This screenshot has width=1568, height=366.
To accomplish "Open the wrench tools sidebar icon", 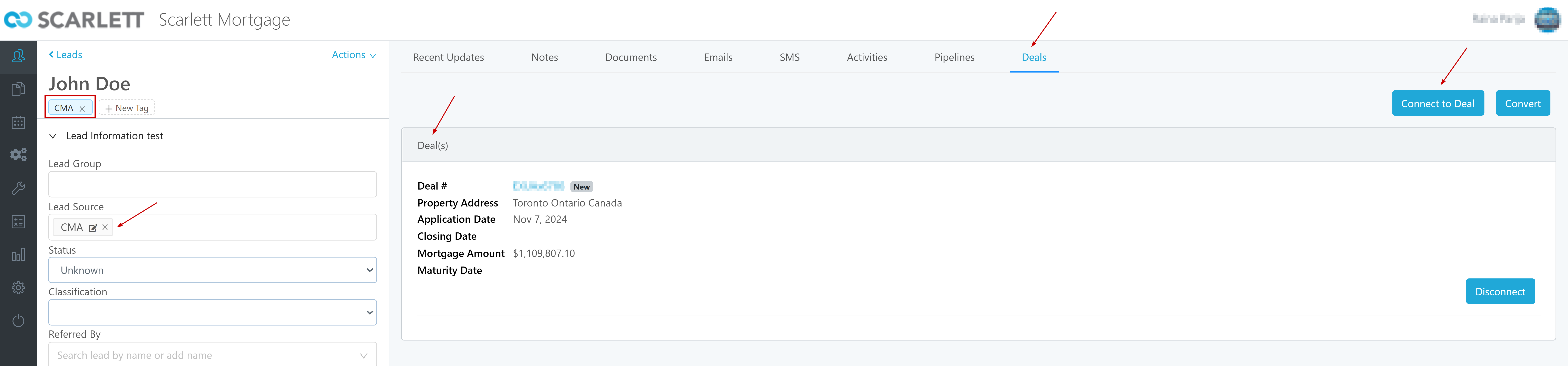I will pos(18,188).
